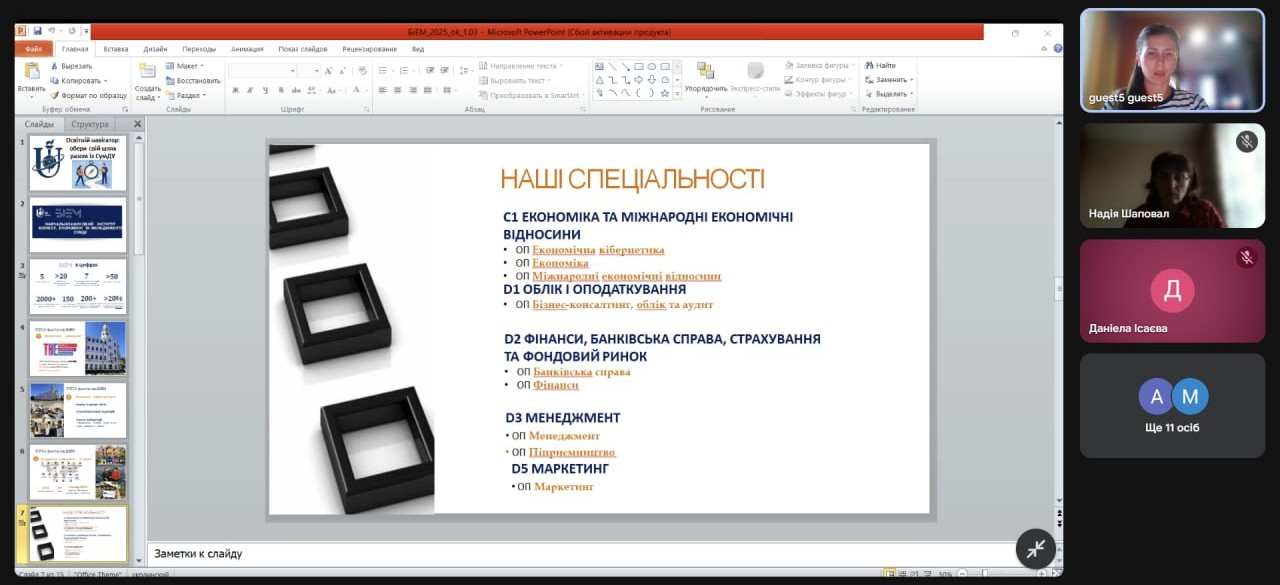Click the Arrange (Упорядочить) shapes icon

pyautogui.click(x=706, y=72)
